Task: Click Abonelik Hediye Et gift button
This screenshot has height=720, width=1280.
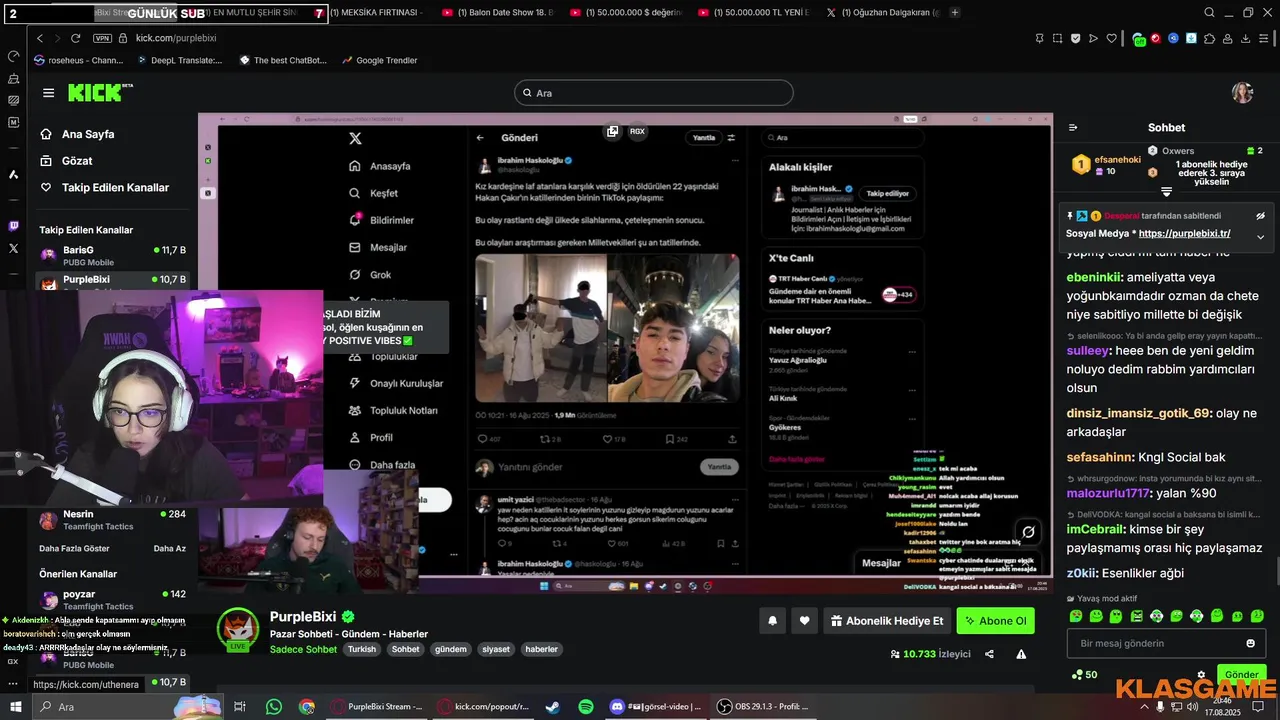Action: [x=886, y=621]
